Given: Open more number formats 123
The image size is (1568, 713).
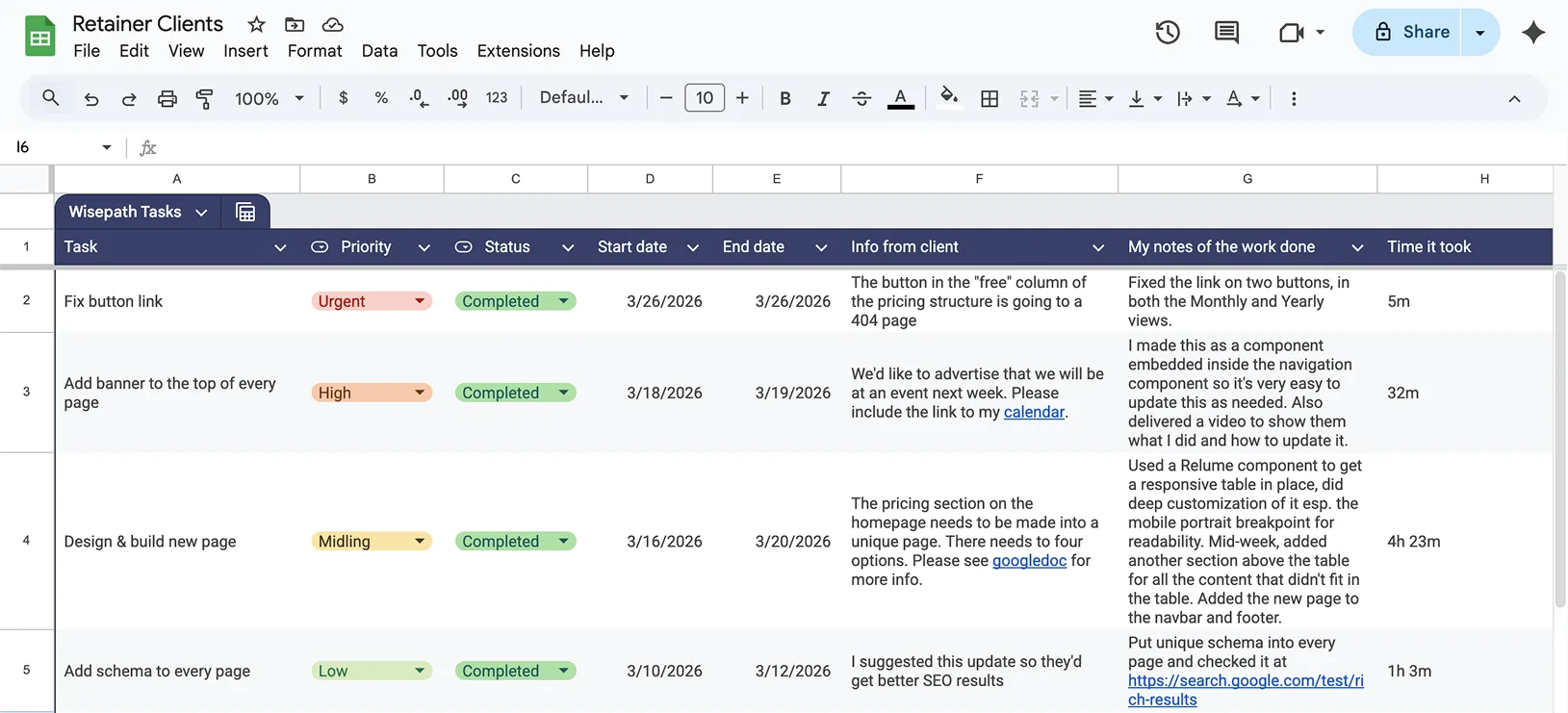Looking at the screenshot, I should point(497,97).
